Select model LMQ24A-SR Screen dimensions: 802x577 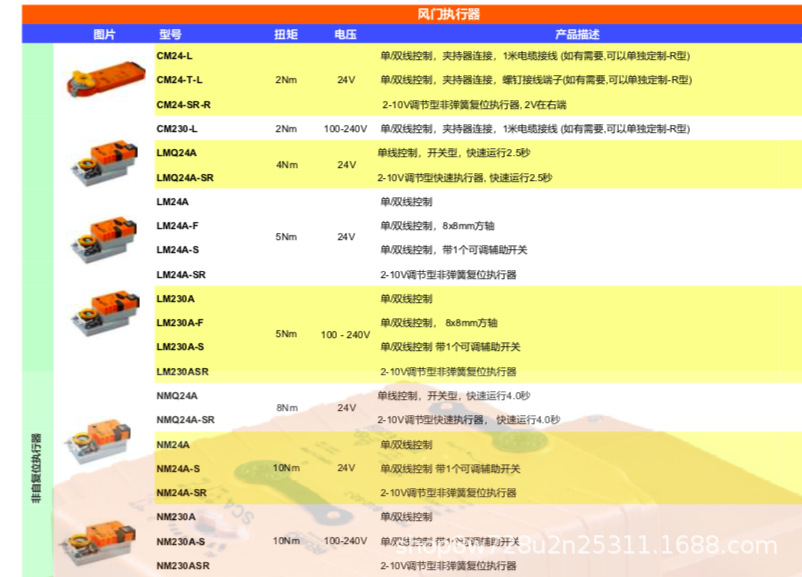click(x=185, y=178)
